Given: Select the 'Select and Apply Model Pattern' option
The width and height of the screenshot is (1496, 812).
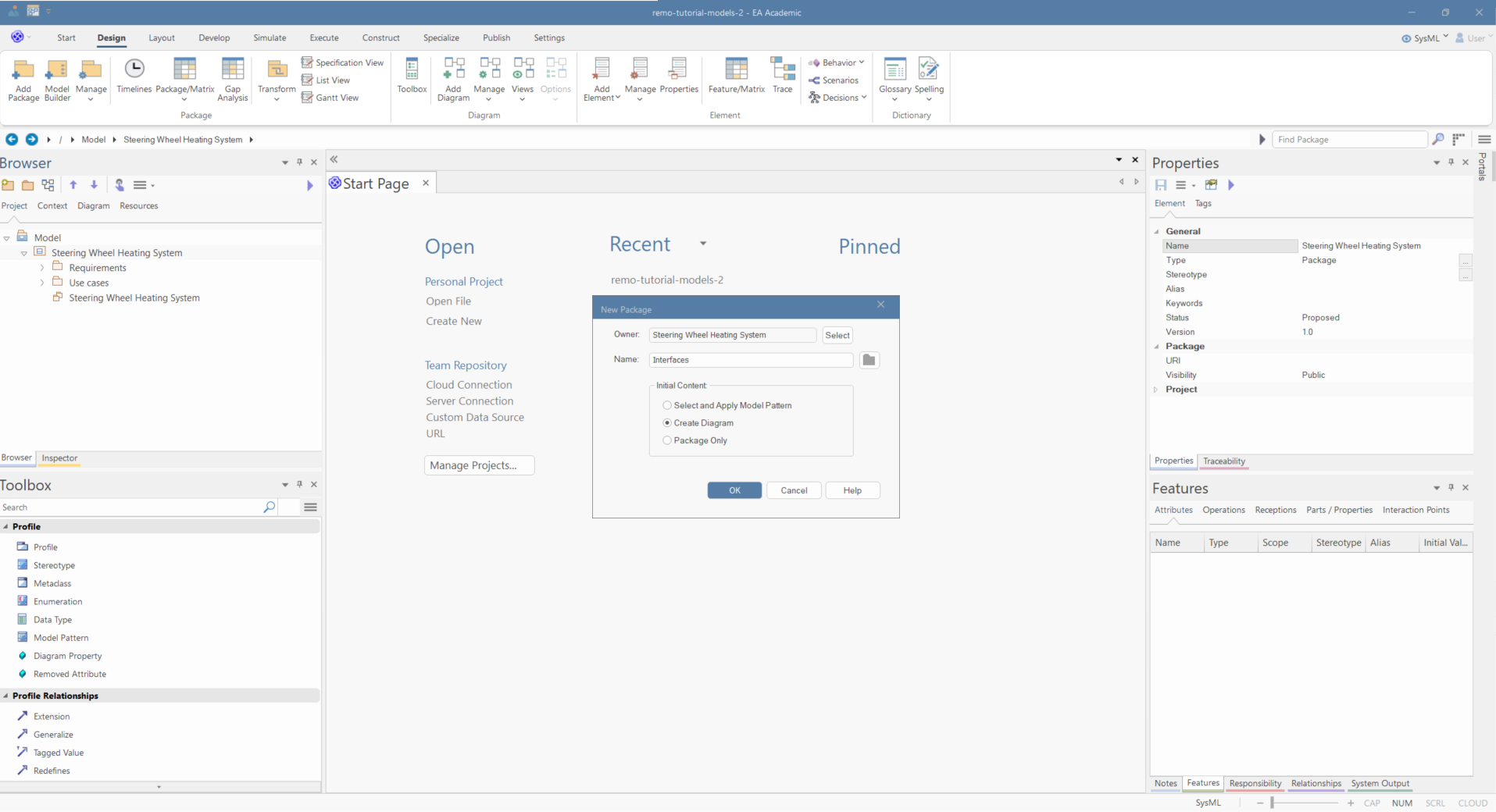Looking at the screenshot, I should click(x=667, y=405).
